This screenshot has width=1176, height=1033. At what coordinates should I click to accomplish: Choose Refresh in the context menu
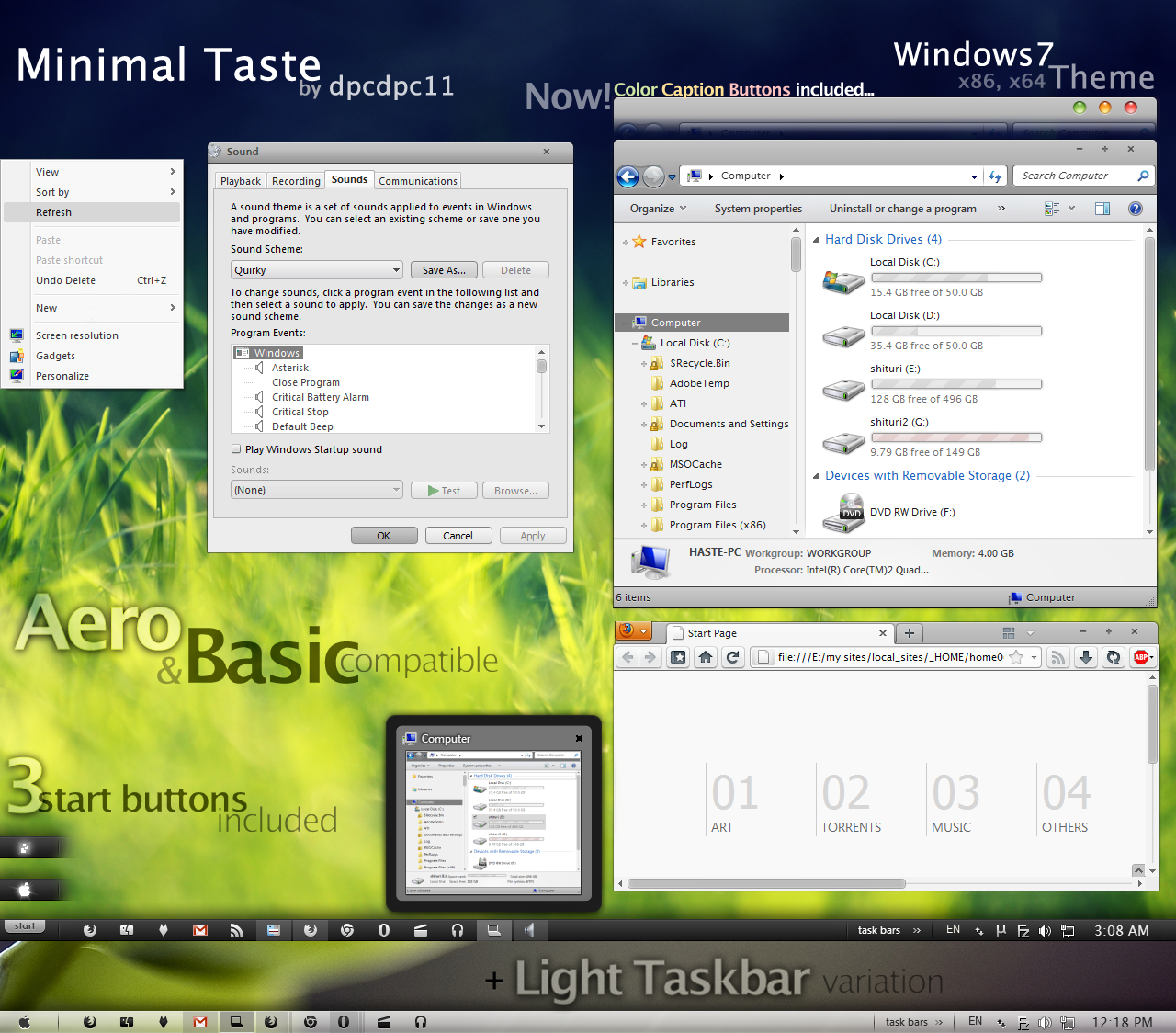click(92, 212)
